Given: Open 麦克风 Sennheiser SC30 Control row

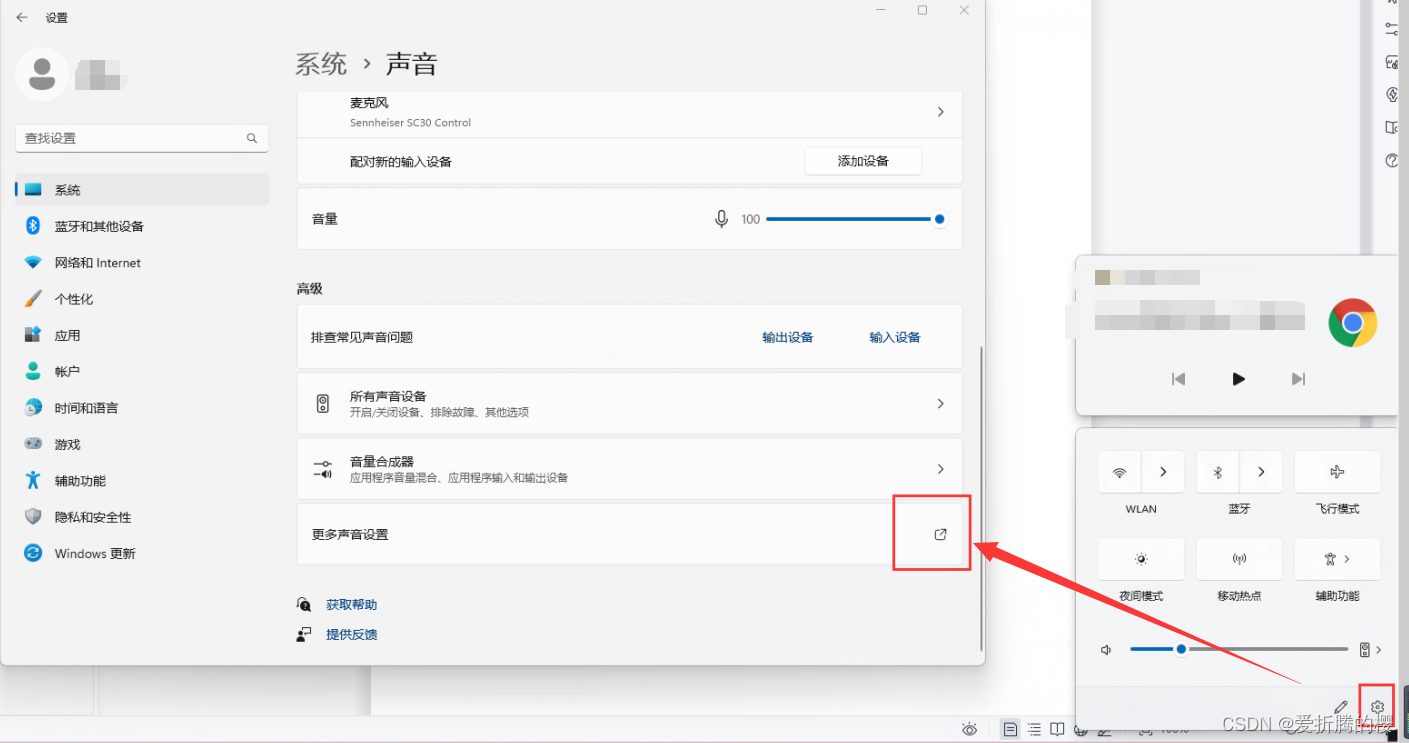Looking at the screenshot, I should click(x=629, y=112).
